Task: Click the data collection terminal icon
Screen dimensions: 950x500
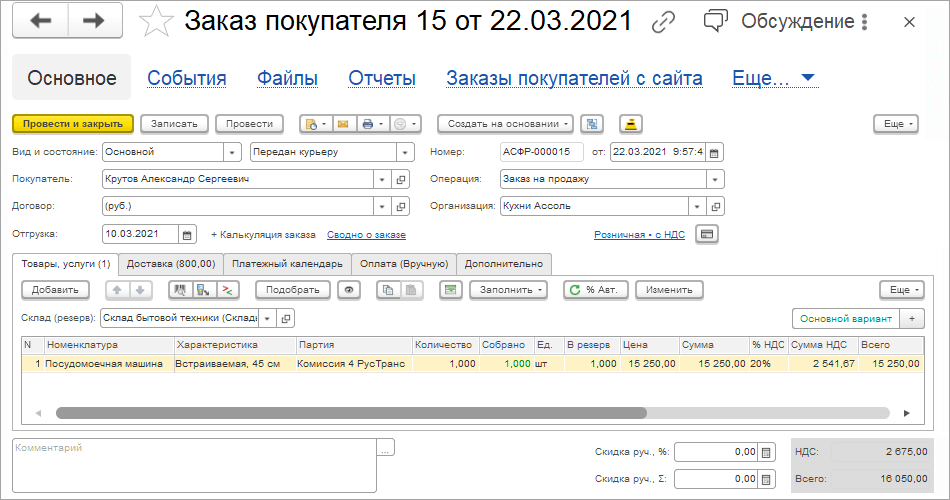Action: 204,290
